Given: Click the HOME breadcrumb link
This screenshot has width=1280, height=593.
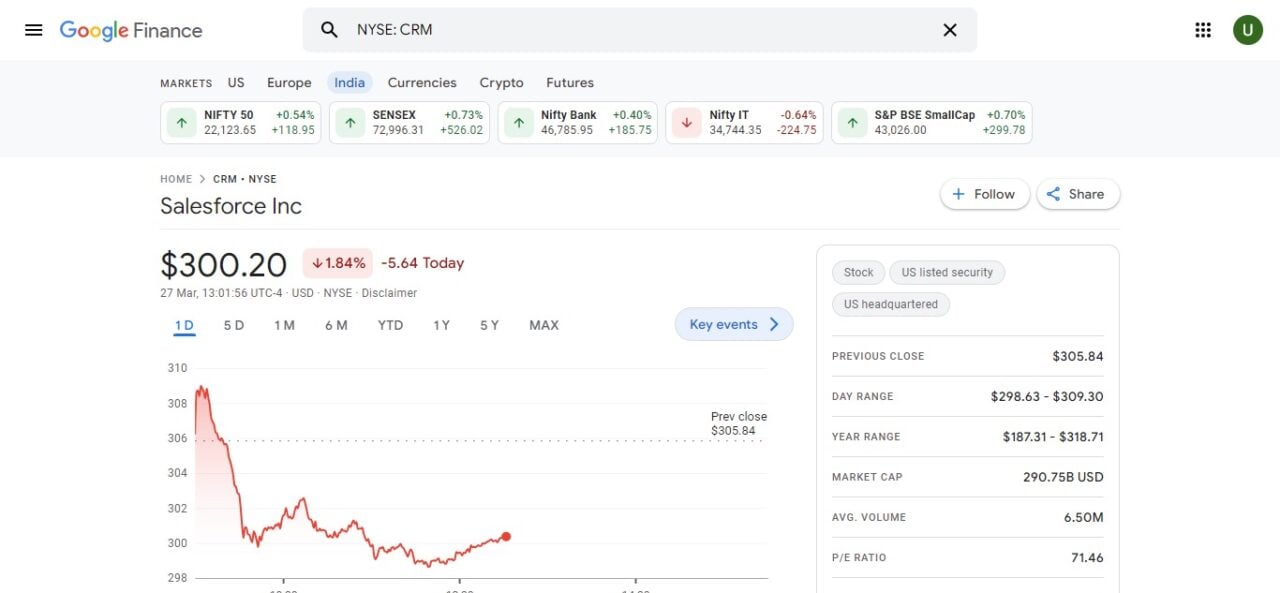Looking at the screenshot, I should [176, 179].
